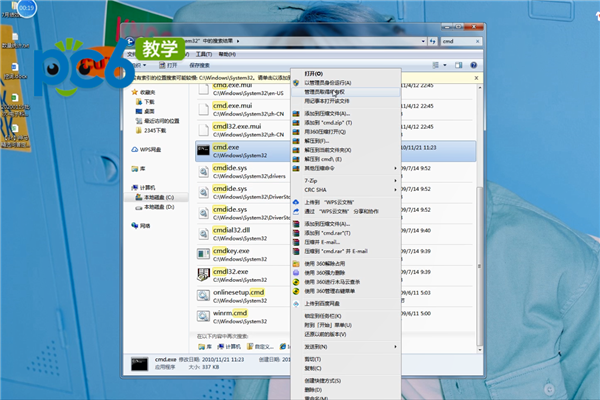The image size is (600, 400).
Task: Open the view options dropdown arrow
Action: [445, 65]
